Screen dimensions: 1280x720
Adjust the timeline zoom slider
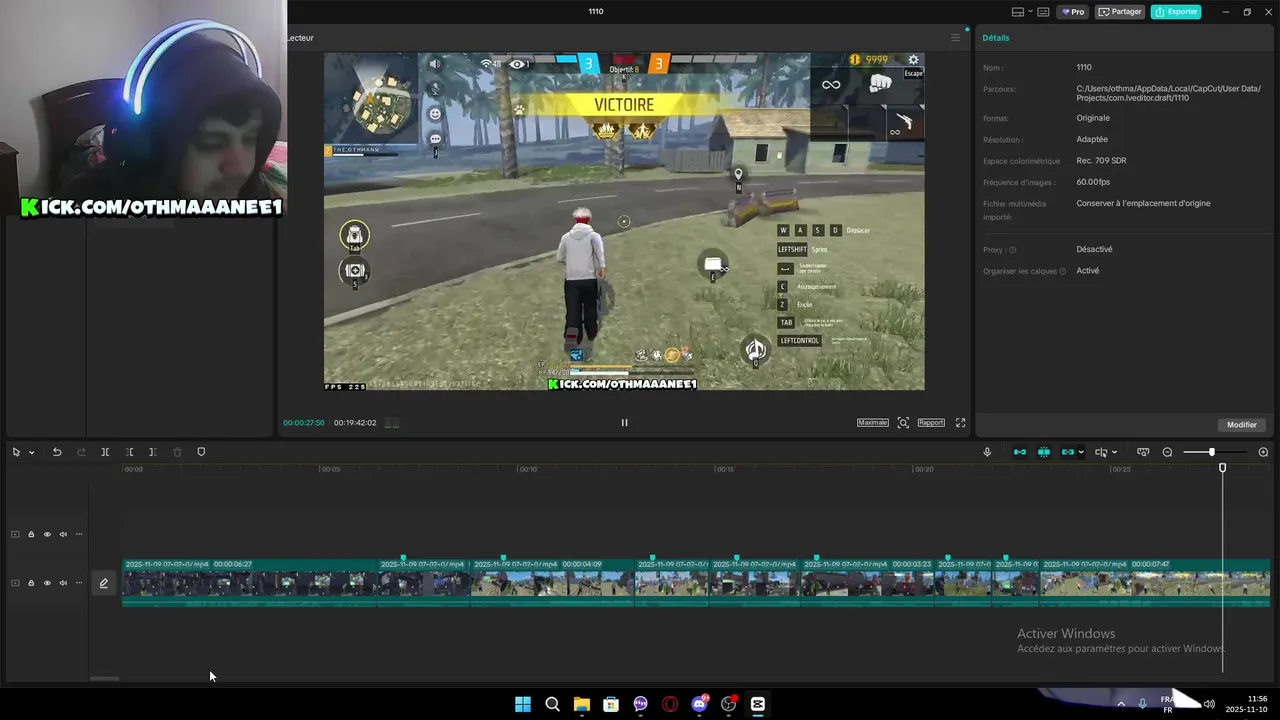click(x=1211, y=452)
